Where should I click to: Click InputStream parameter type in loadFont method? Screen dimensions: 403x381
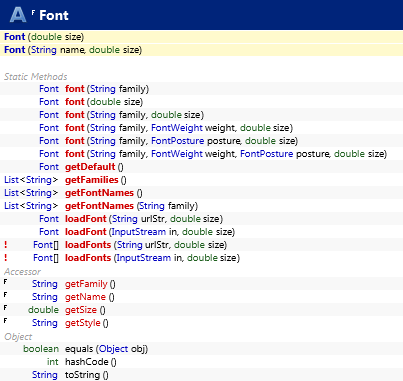pyautogui.click(x=139, y=232)
